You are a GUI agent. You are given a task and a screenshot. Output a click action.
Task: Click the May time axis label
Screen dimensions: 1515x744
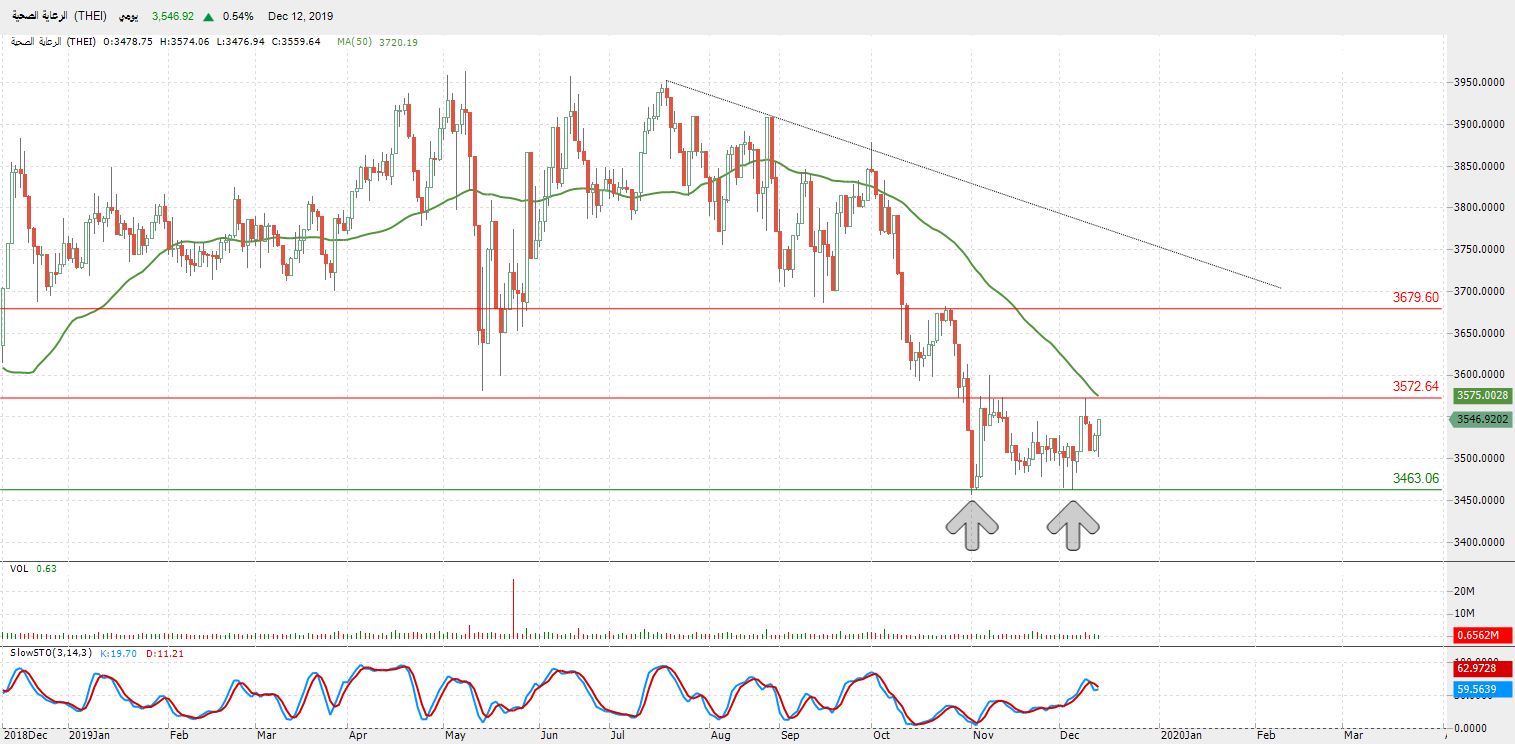pyautogui.click(x=455, y=735)
